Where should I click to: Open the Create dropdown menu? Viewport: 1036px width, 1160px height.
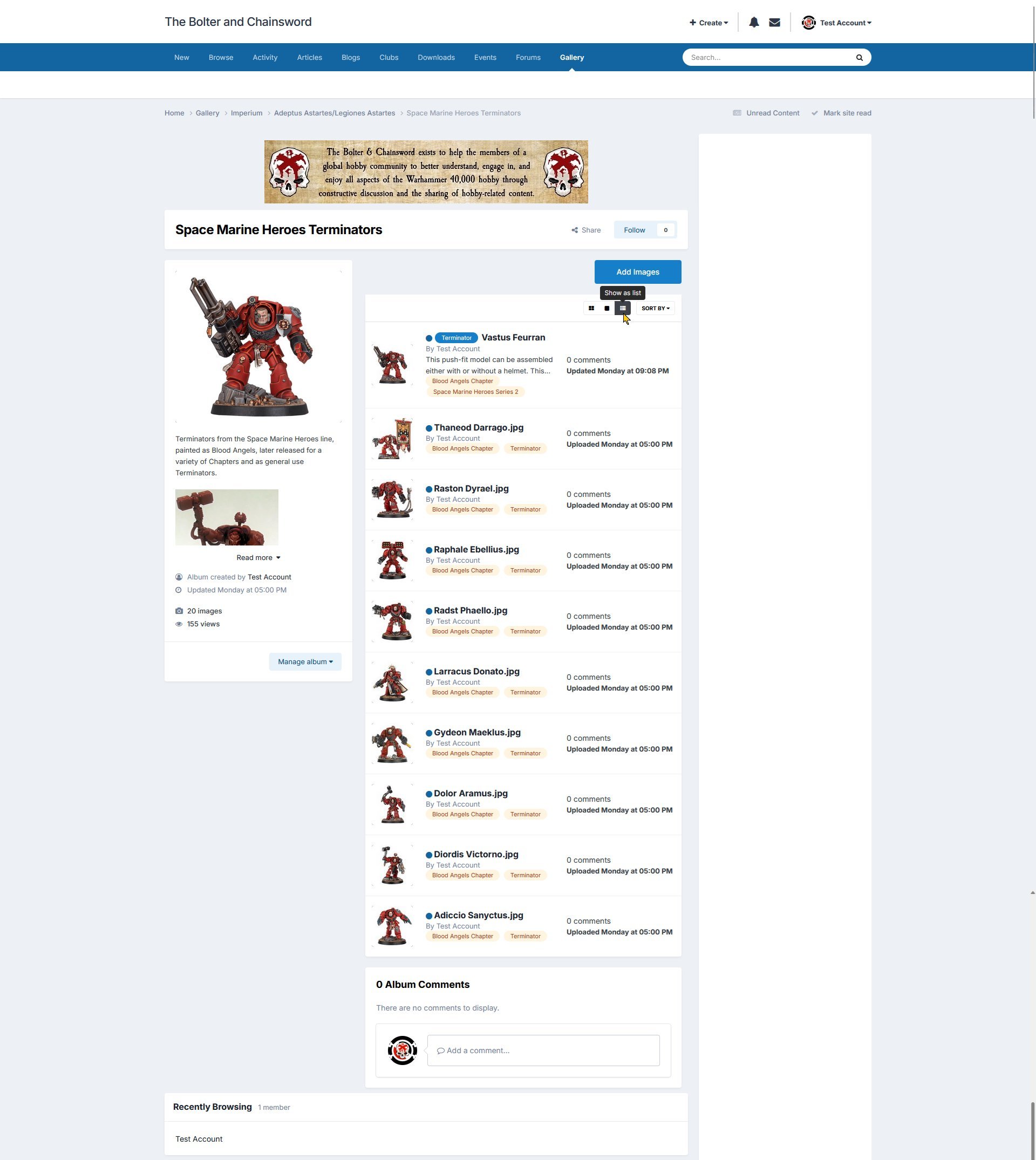click(708, 23)
